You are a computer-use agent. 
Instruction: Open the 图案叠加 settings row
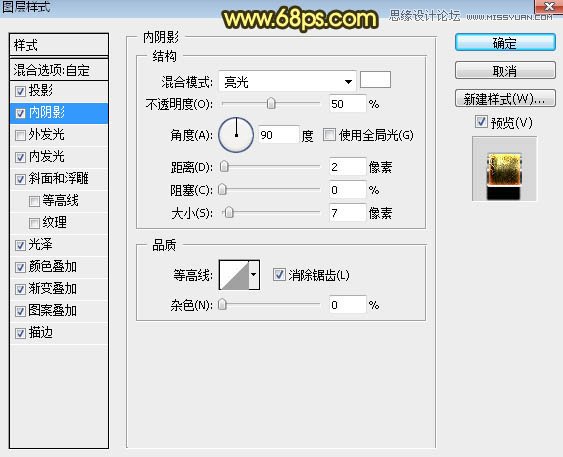[x=59, y=311]
